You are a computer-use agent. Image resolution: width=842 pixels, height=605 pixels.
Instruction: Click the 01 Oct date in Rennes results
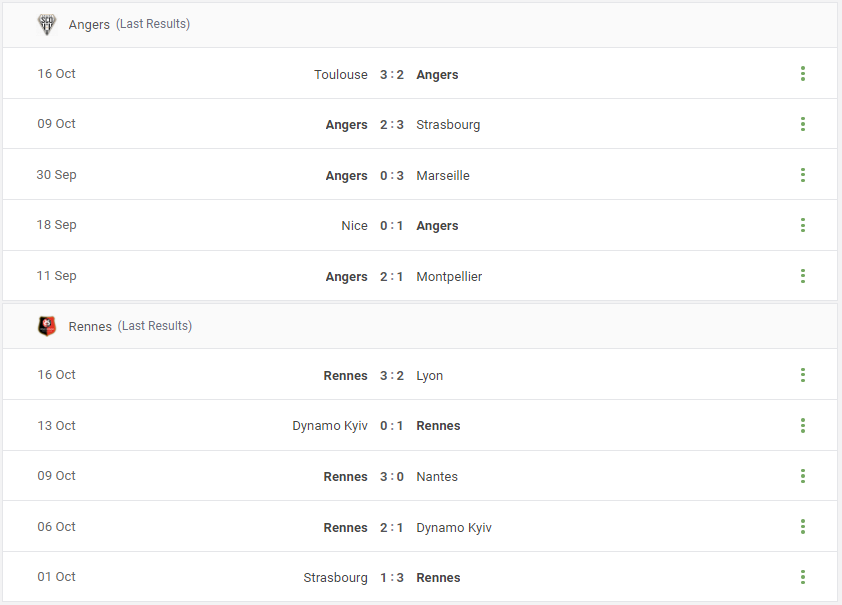pyautogui.click(x=56, y=577)
